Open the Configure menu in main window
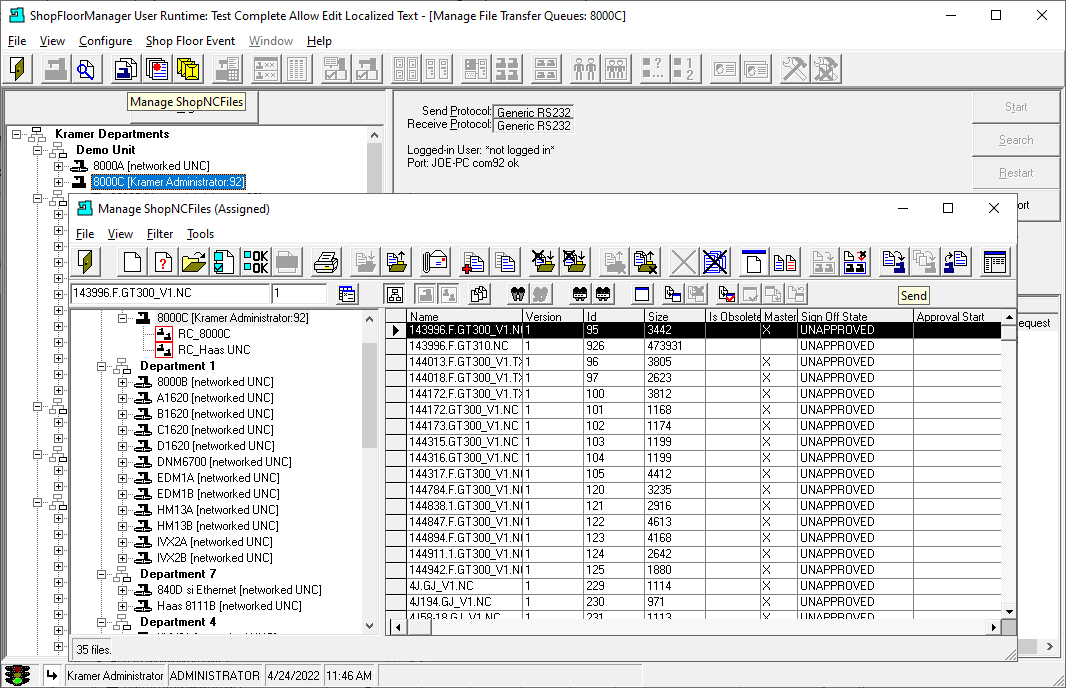This screenshot has width=1066, height=688. point(105,41)
